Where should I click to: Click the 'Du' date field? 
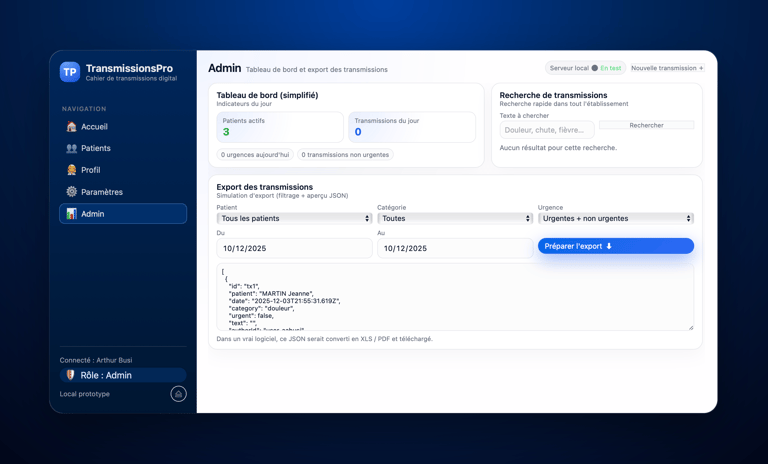(x=294, y=248)
